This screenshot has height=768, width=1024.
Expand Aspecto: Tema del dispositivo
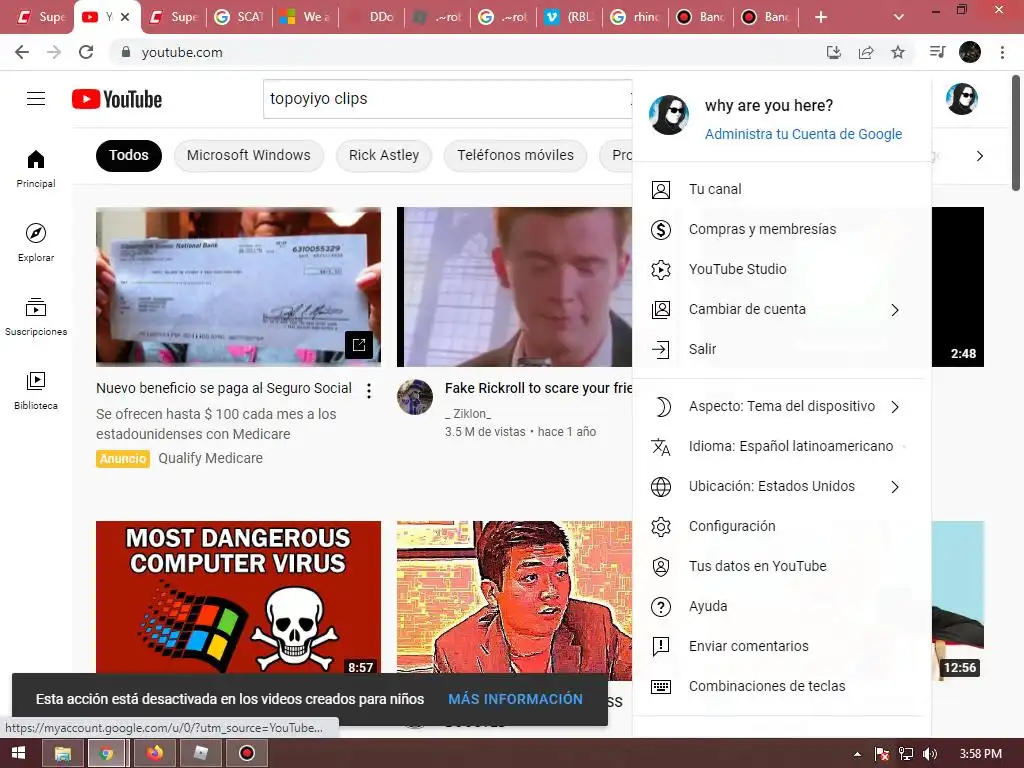(x=782, y=406)
